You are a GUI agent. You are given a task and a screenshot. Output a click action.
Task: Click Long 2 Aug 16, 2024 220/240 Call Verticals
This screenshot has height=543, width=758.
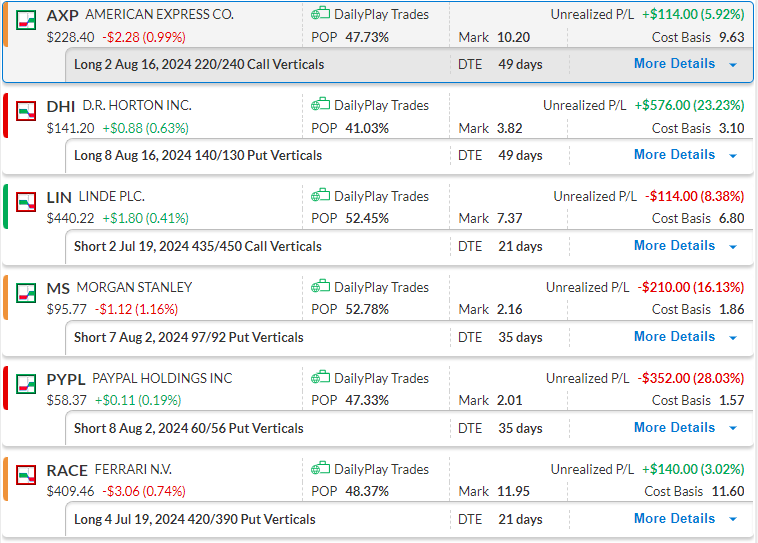click(199, 64)
